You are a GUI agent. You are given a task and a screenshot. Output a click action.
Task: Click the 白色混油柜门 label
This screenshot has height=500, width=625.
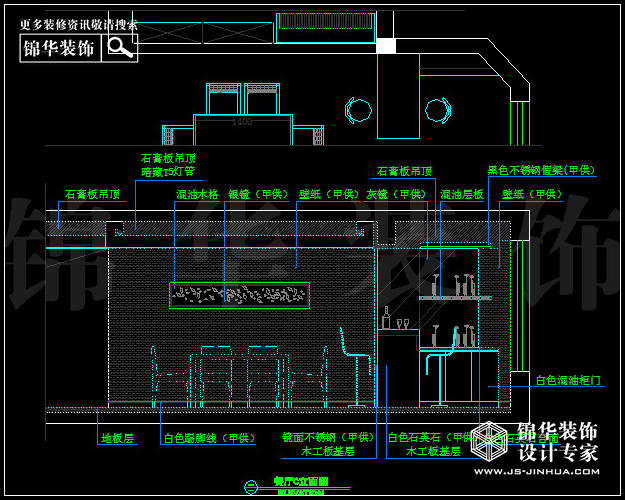click(x=567, y=380)
